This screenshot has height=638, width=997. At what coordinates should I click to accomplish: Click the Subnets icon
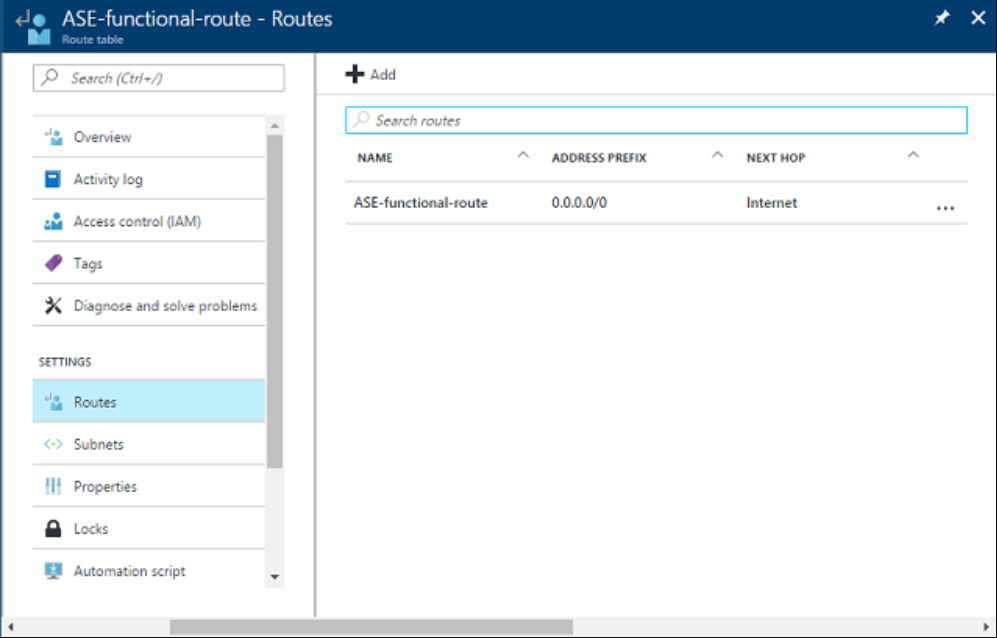point(53,444)
